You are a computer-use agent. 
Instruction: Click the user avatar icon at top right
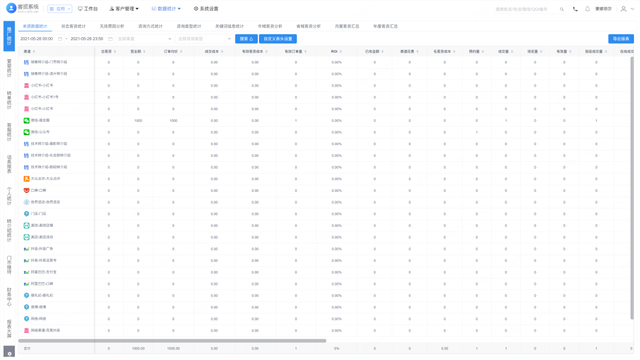[623, 9]
